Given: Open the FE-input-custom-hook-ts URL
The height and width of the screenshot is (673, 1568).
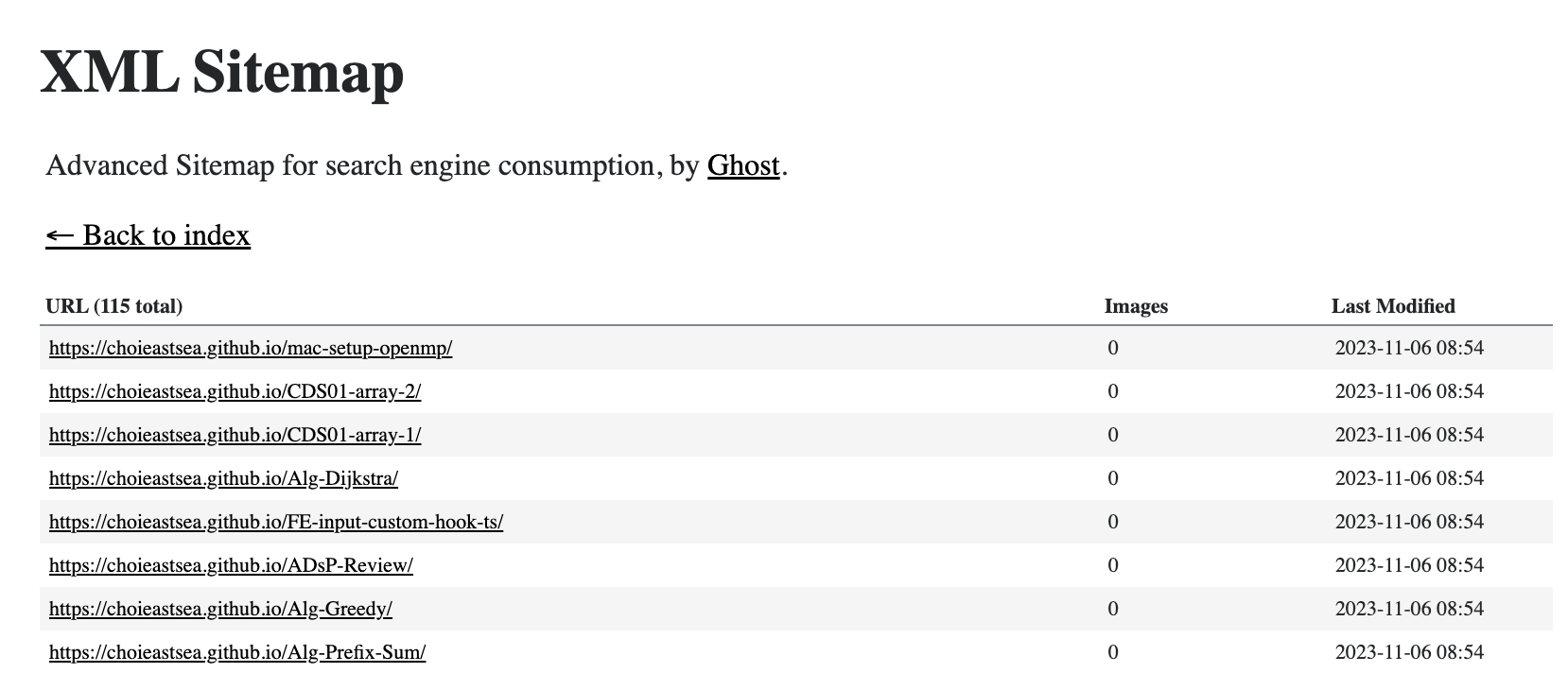Looking at the screenshot, I should coord(276,522).
